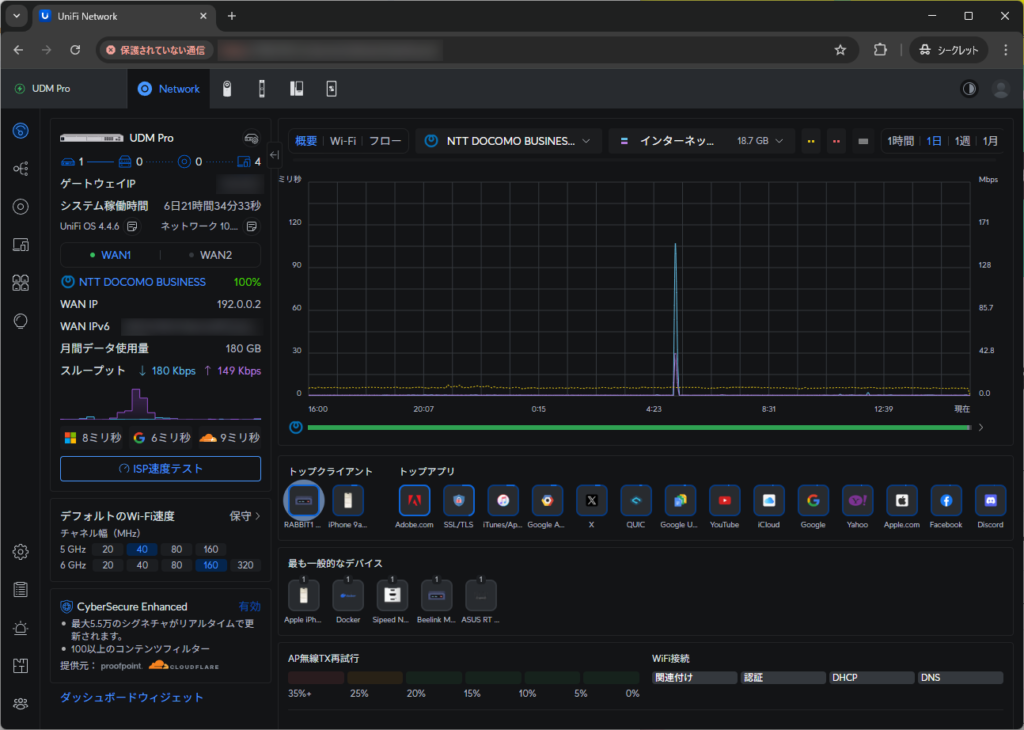Click the green timeline bar below the chart
Image resolution: width=1024 pixels, height=730 pixels.
[x=638, y=427]
